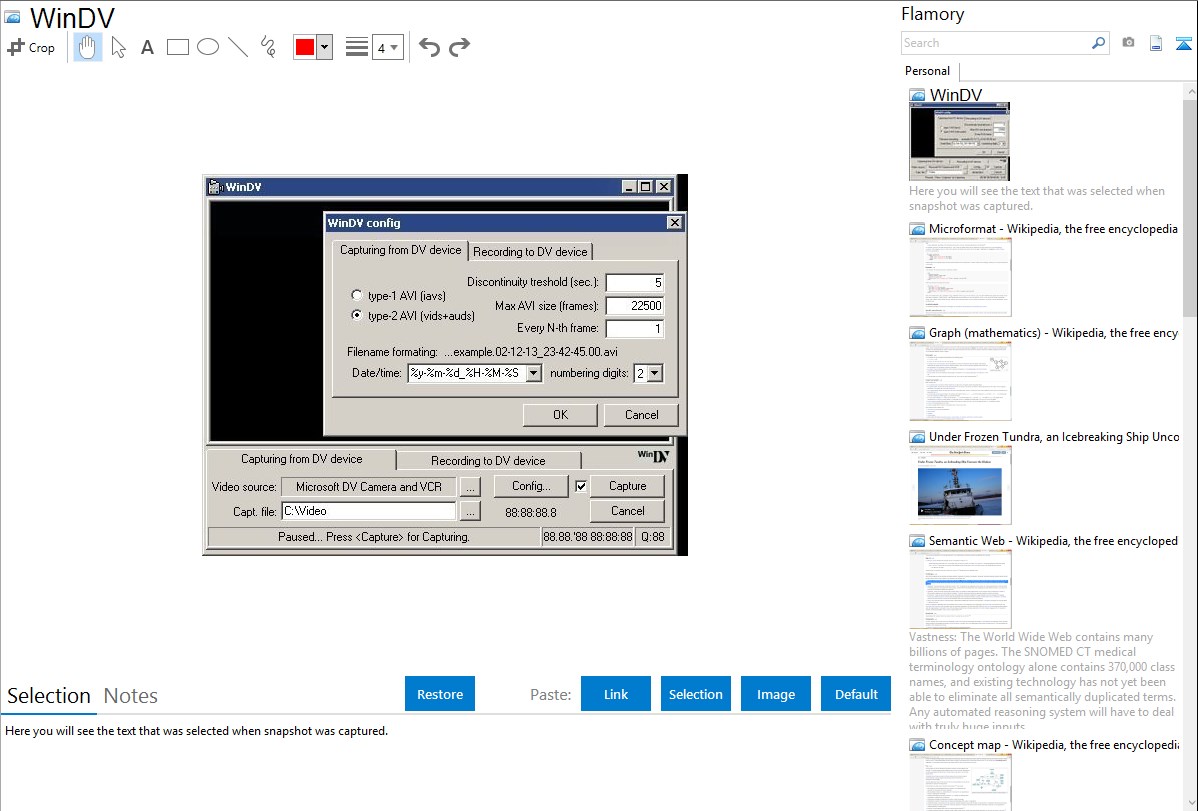
Task: Choose the text annotation tool
Action: pyautogui.click(x=147, y=47)
